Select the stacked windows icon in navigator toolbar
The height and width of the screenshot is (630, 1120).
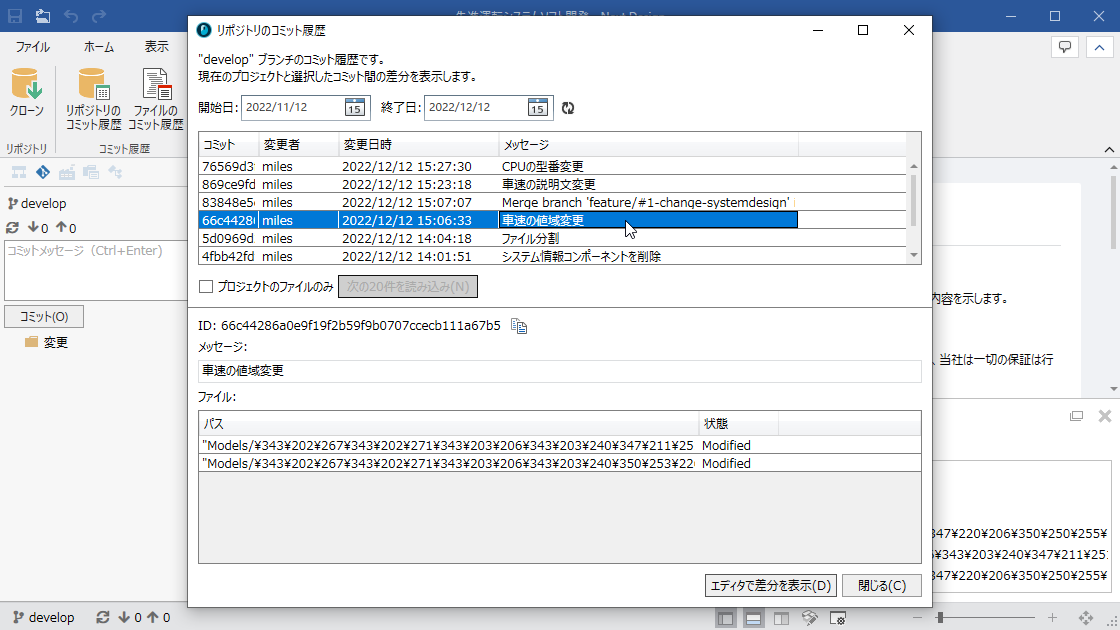(x=91, y=172)
